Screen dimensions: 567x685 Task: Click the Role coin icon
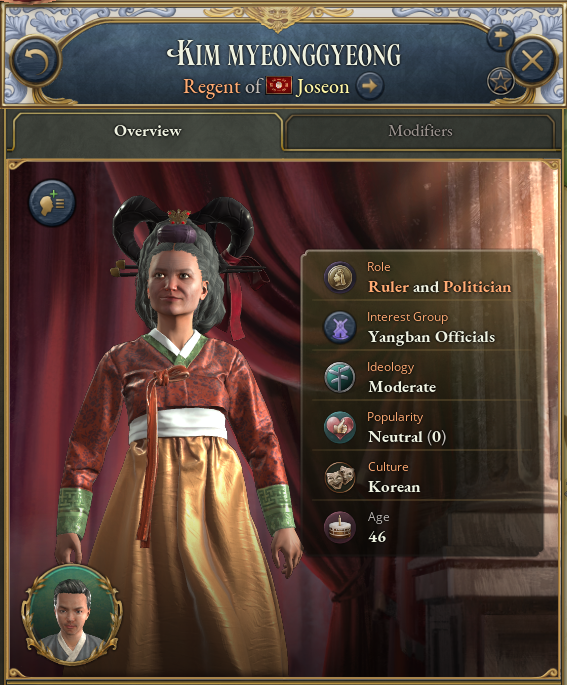coord(340,277)
